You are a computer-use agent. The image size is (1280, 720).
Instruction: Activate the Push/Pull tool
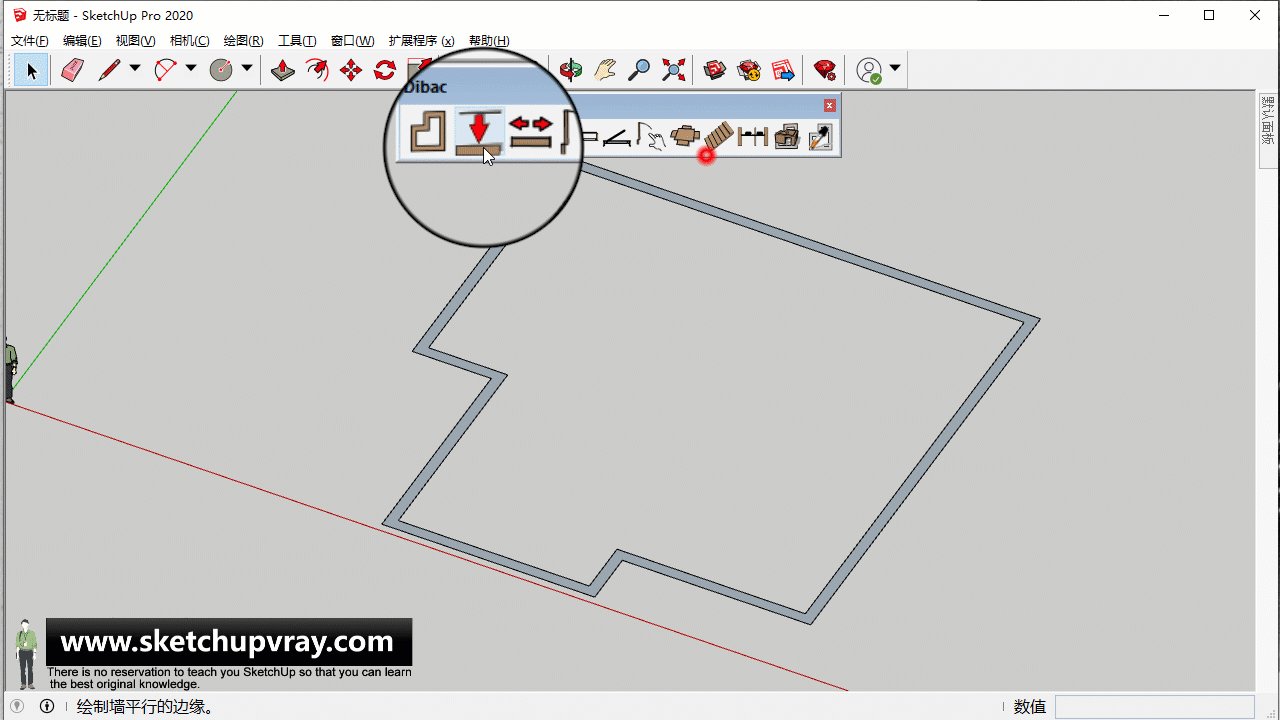[x=283, y=70]
